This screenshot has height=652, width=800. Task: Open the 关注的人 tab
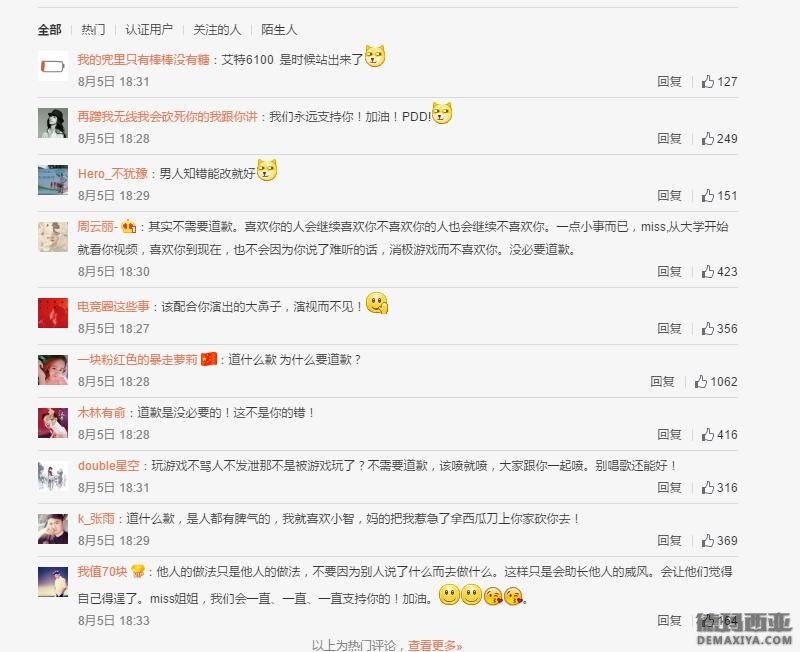tap(217, 30)
